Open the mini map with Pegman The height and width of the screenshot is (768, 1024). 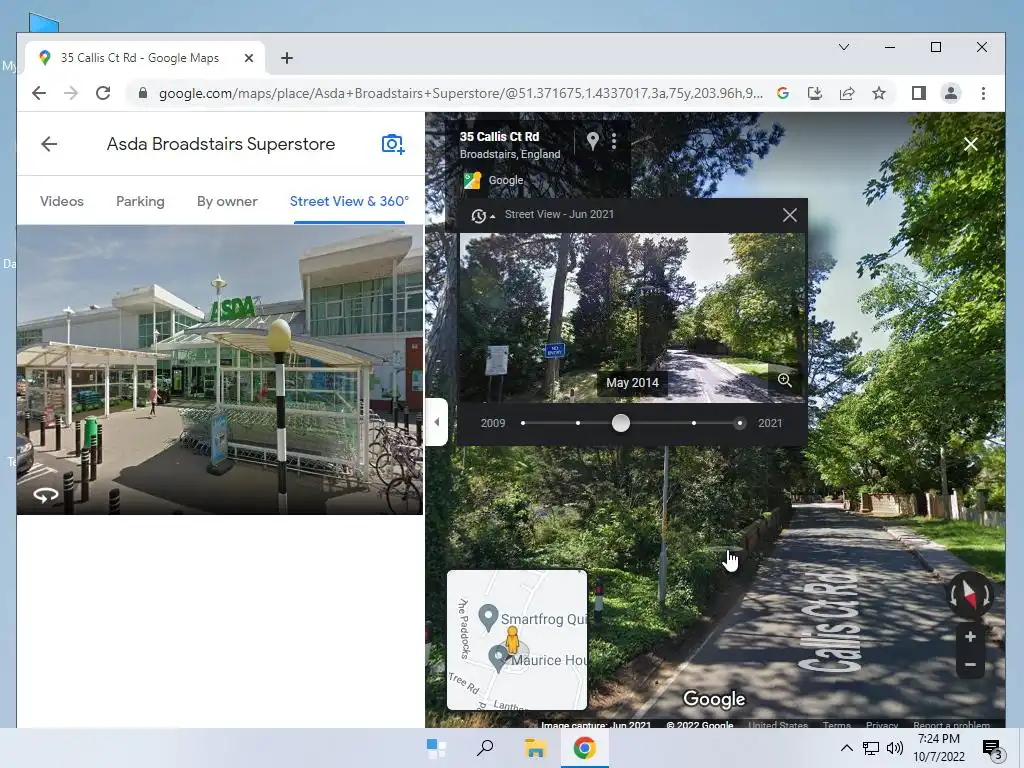point(517,640)
